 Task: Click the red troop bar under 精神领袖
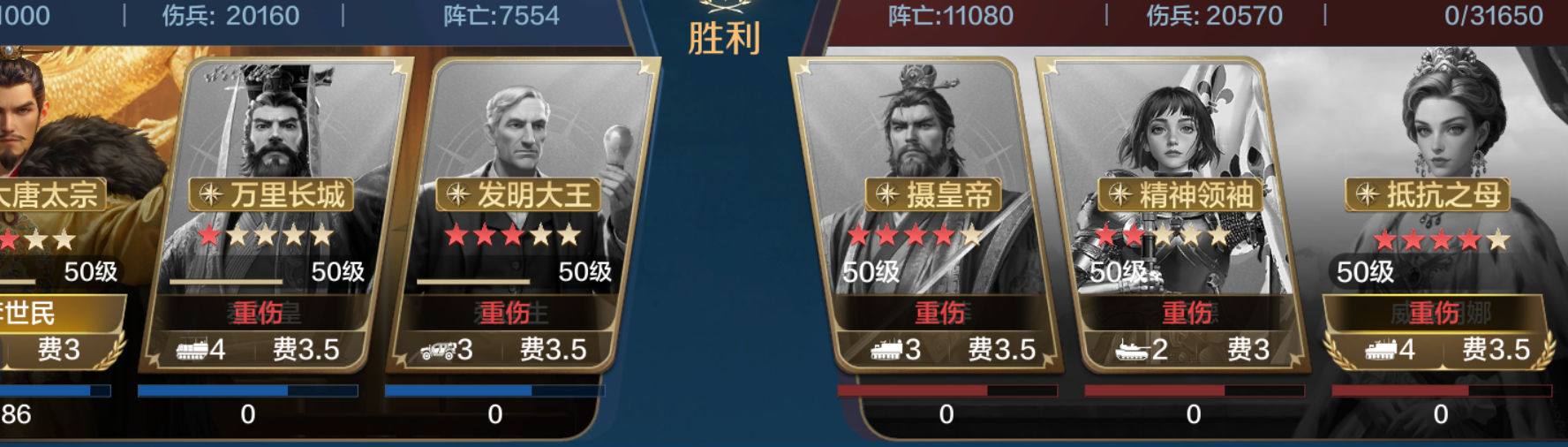coord(1194,390)
